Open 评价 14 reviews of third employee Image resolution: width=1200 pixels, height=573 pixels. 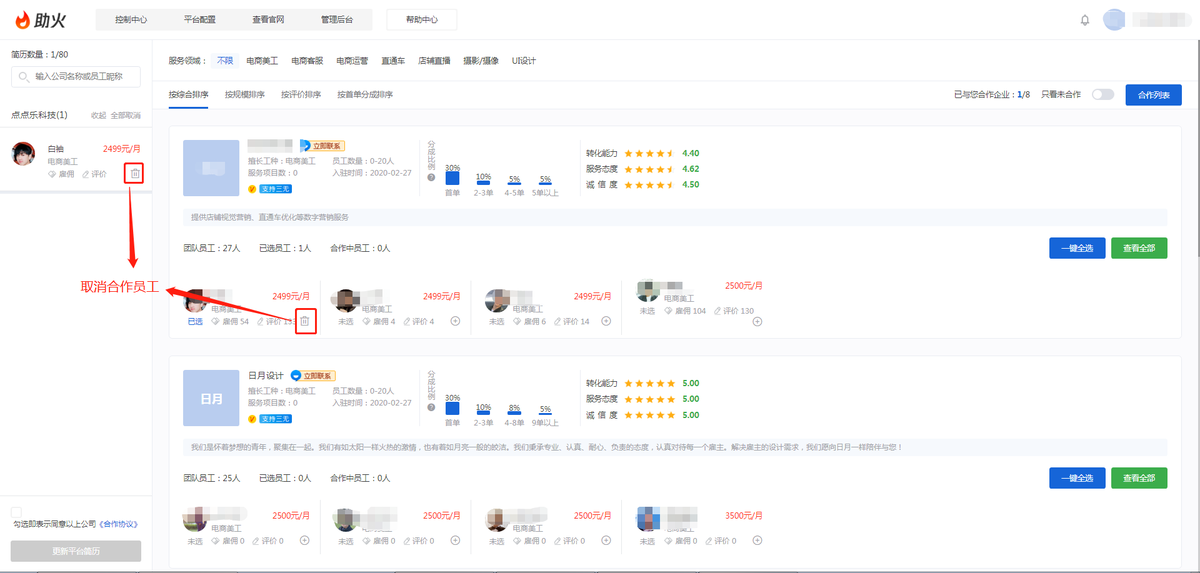(x=571, y=321)
